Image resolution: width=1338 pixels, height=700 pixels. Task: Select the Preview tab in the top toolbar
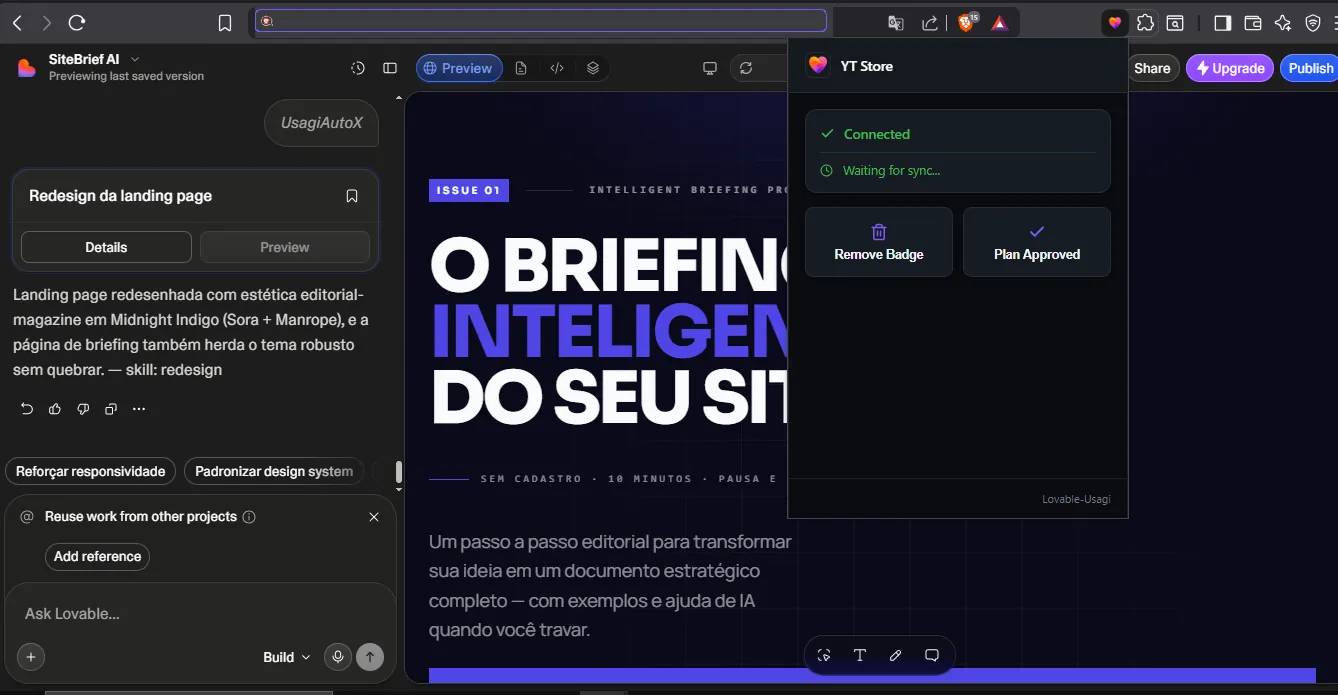(x=459, y=68)
